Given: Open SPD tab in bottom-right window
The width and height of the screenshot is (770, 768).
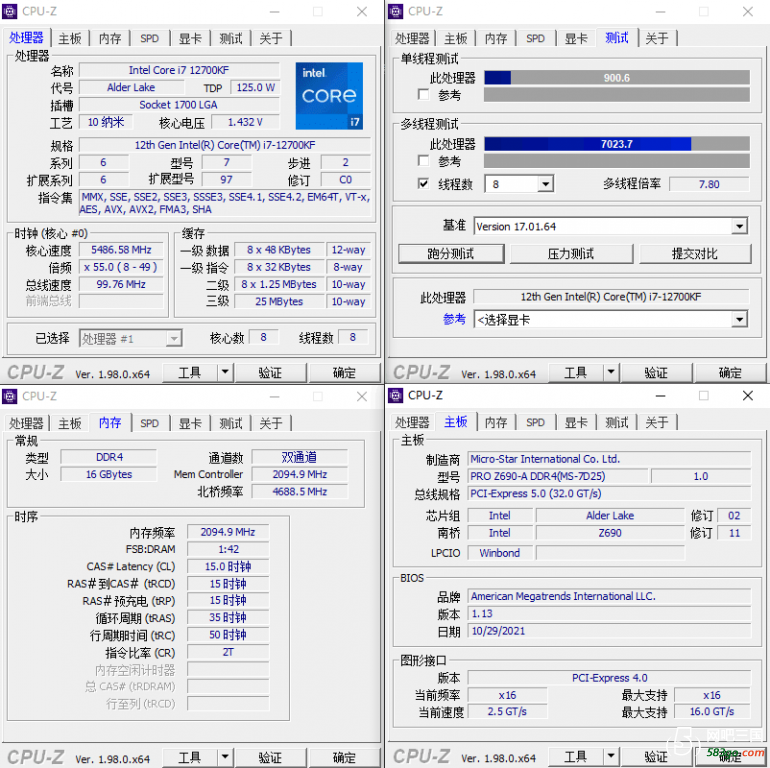Looking at the screenshot, I should pyautogui.click(x=536, y=422).
